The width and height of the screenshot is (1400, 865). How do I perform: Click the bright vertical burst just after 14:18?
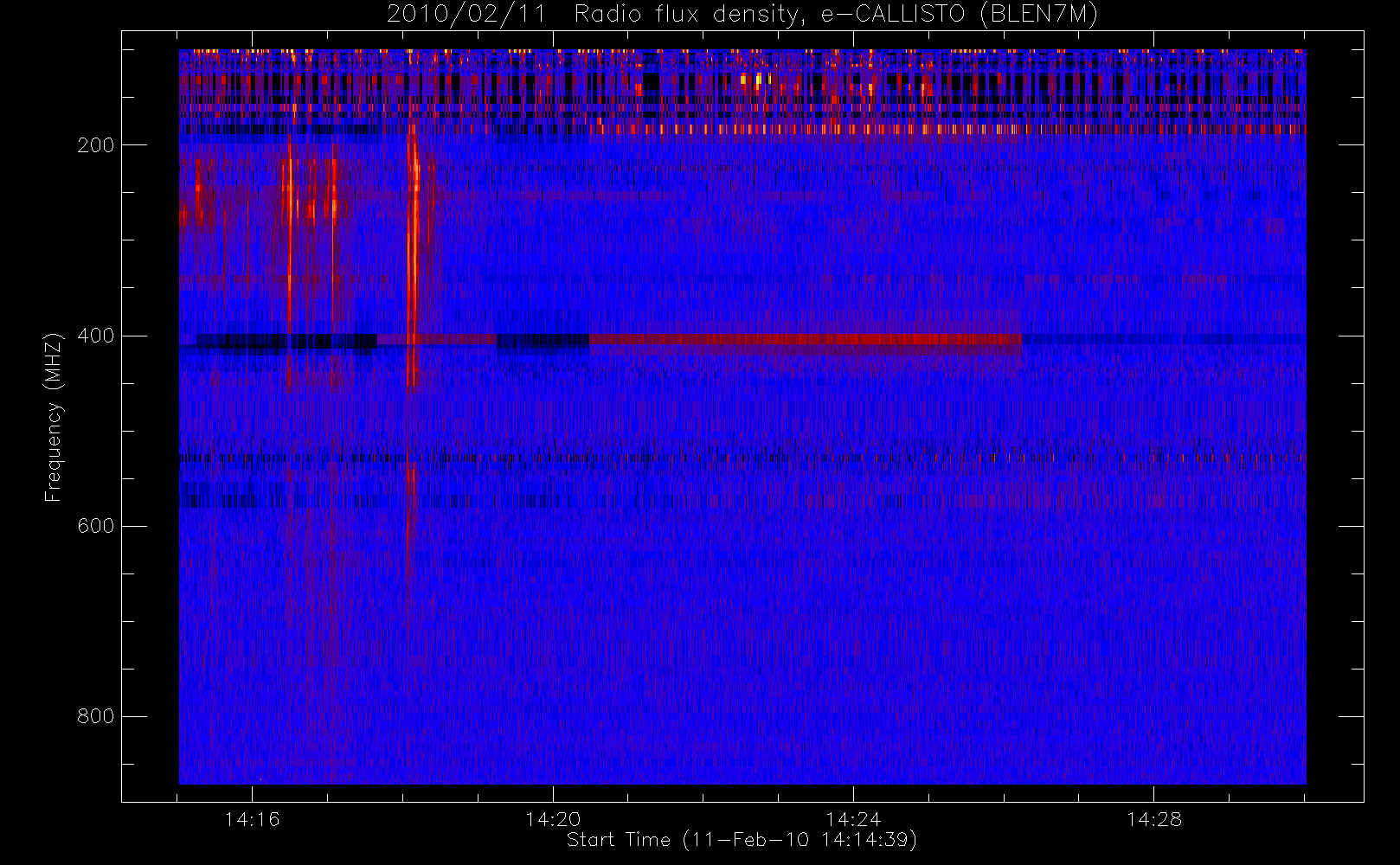pos(413,259)
